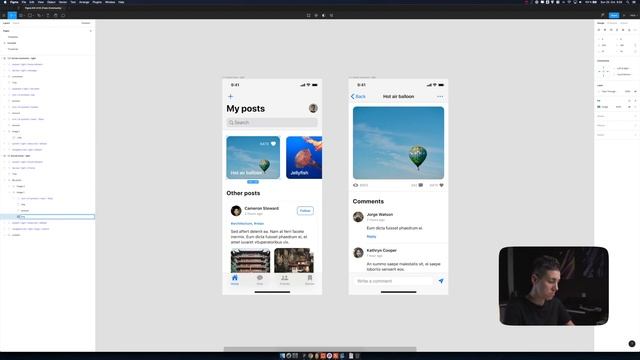Toggle the heart on Hot air balloon card
The height and width of the screenshot is (360, 640).
(x=273, y=144)
